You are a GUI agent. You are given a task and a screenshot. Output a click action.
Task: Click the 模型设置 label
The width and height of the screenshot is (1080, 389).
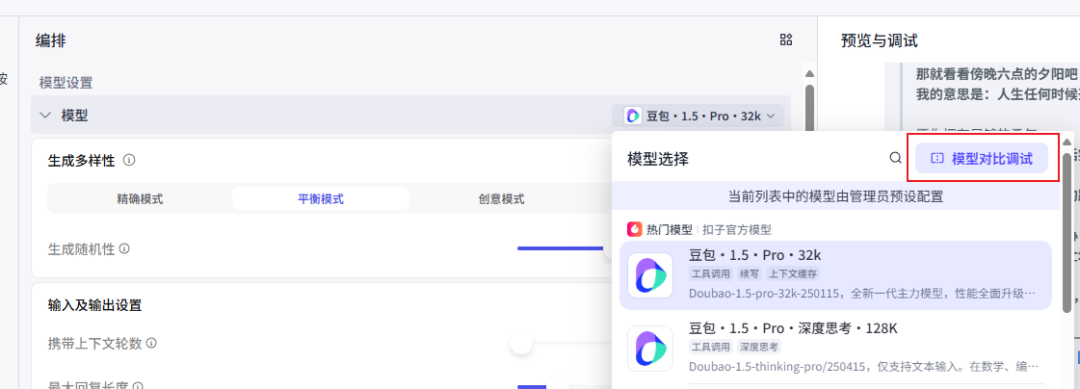click(66, 83)
